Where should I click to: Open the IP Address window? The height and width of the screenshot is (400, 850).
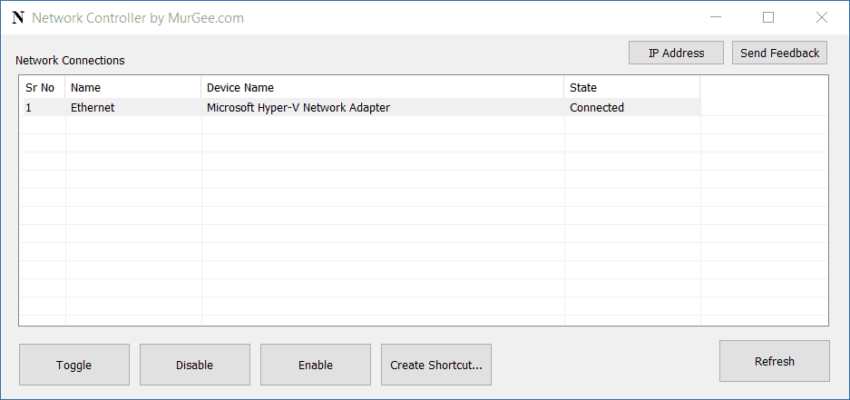tap(676, 53)
